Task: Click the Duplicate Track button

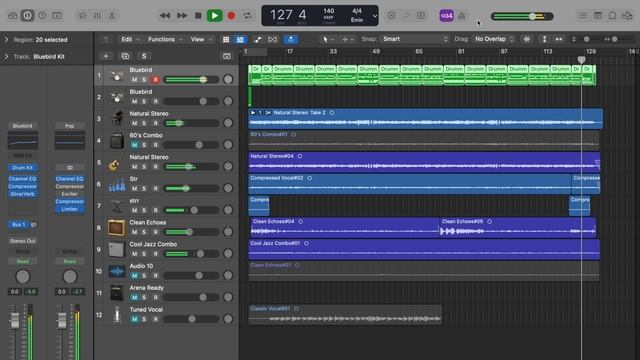Action: click(125, 56)
